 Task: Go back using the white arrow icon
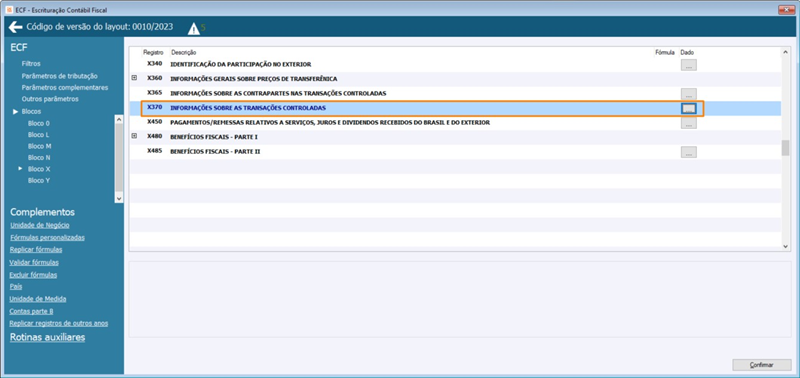15,27
